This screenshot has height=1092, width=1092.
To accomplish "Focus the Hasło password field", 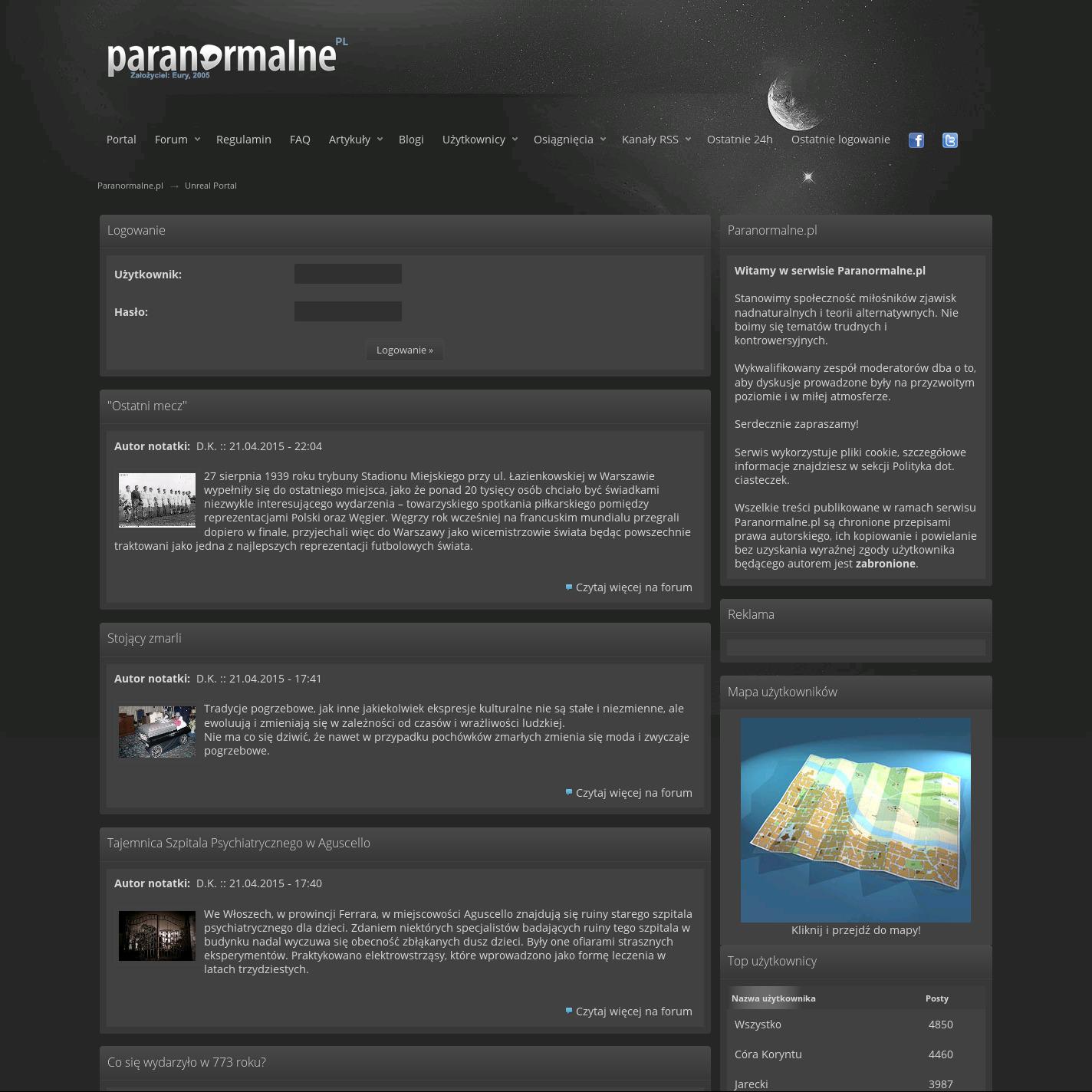I will click(348, 311).
